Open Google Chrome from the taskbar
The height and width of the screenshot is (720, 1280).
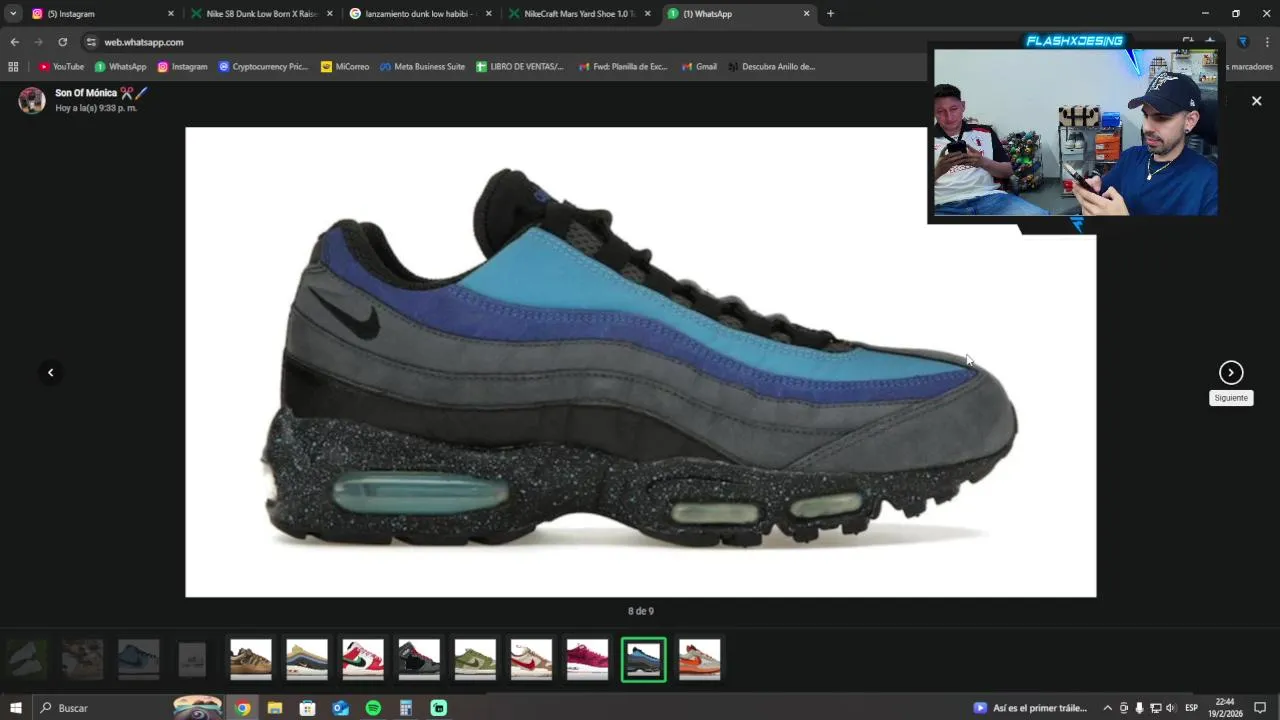click(x=242, y=708)
